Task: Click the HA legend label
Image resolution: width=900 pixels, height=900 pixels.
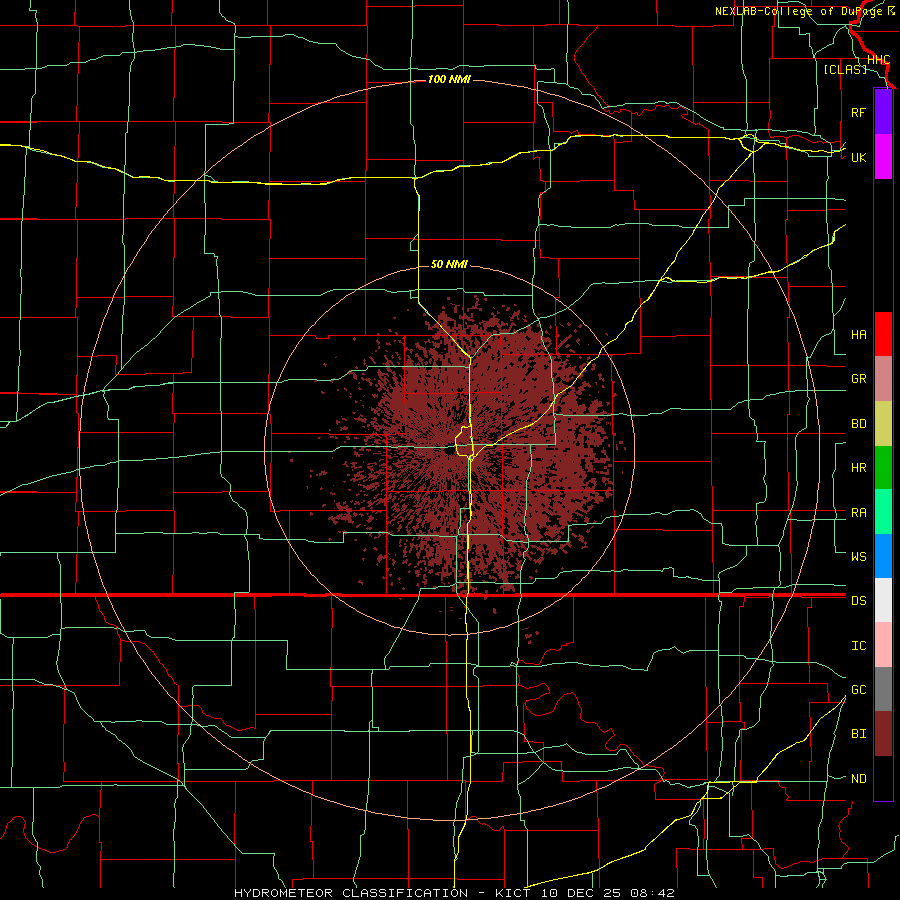Action: (x=858, y=335)
